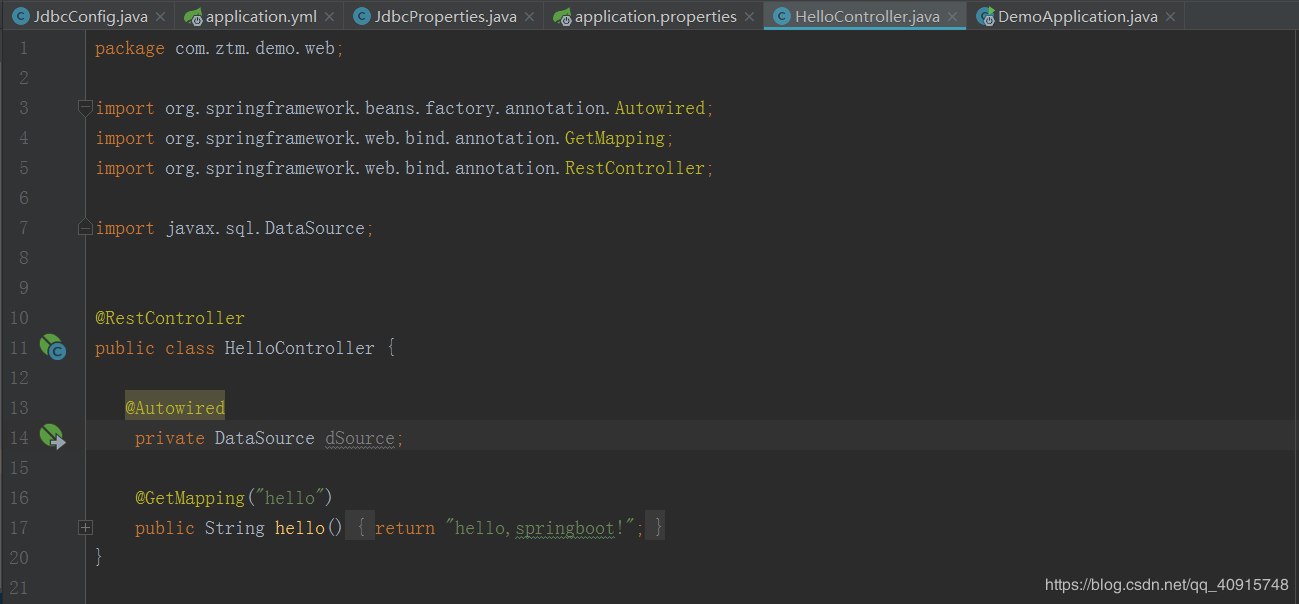
Task: Close the DemoApplication.java tab
Action: (1172, 17)
